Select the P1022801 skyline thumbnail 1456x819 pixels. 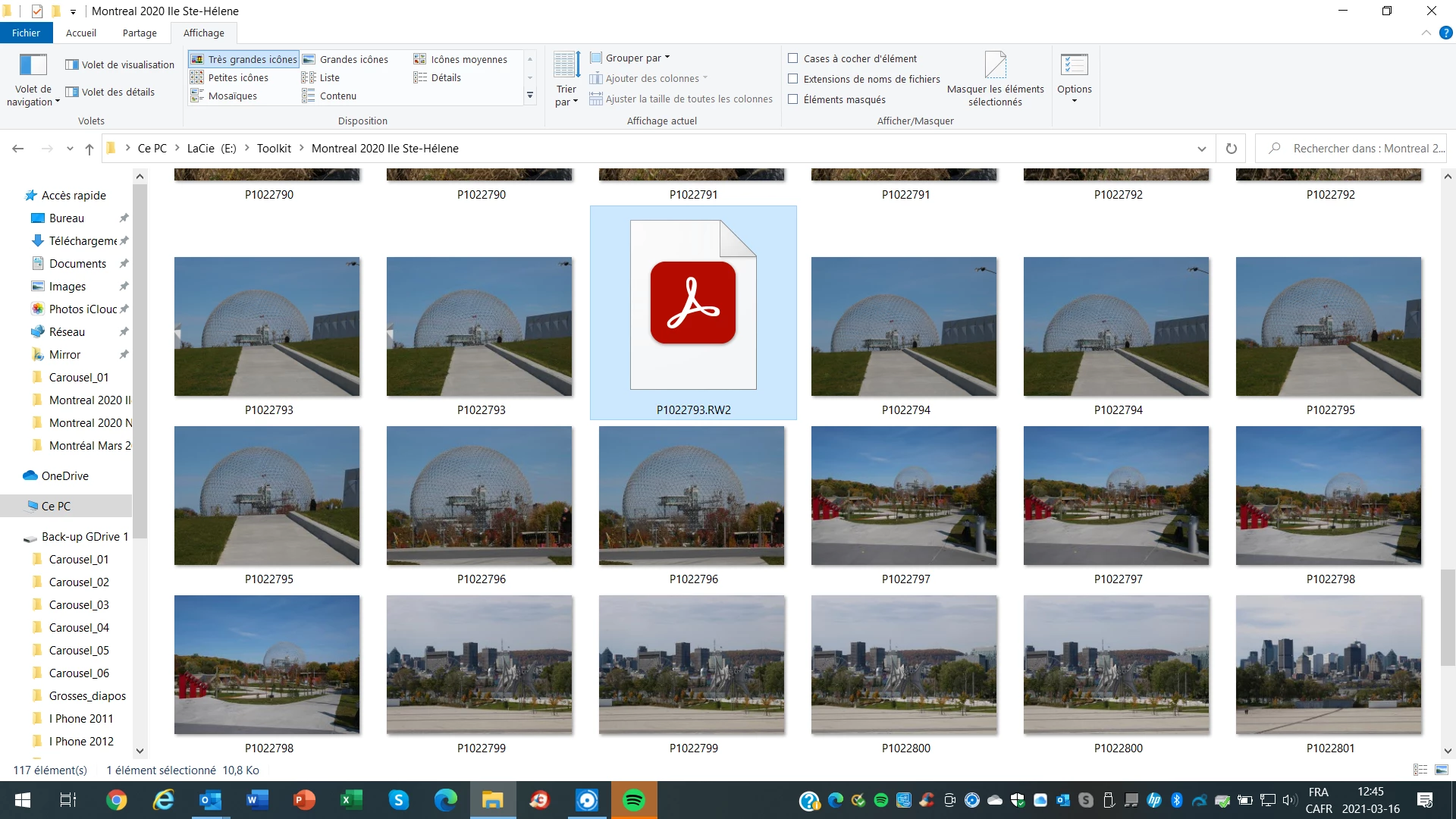[x=1329, y=665]
